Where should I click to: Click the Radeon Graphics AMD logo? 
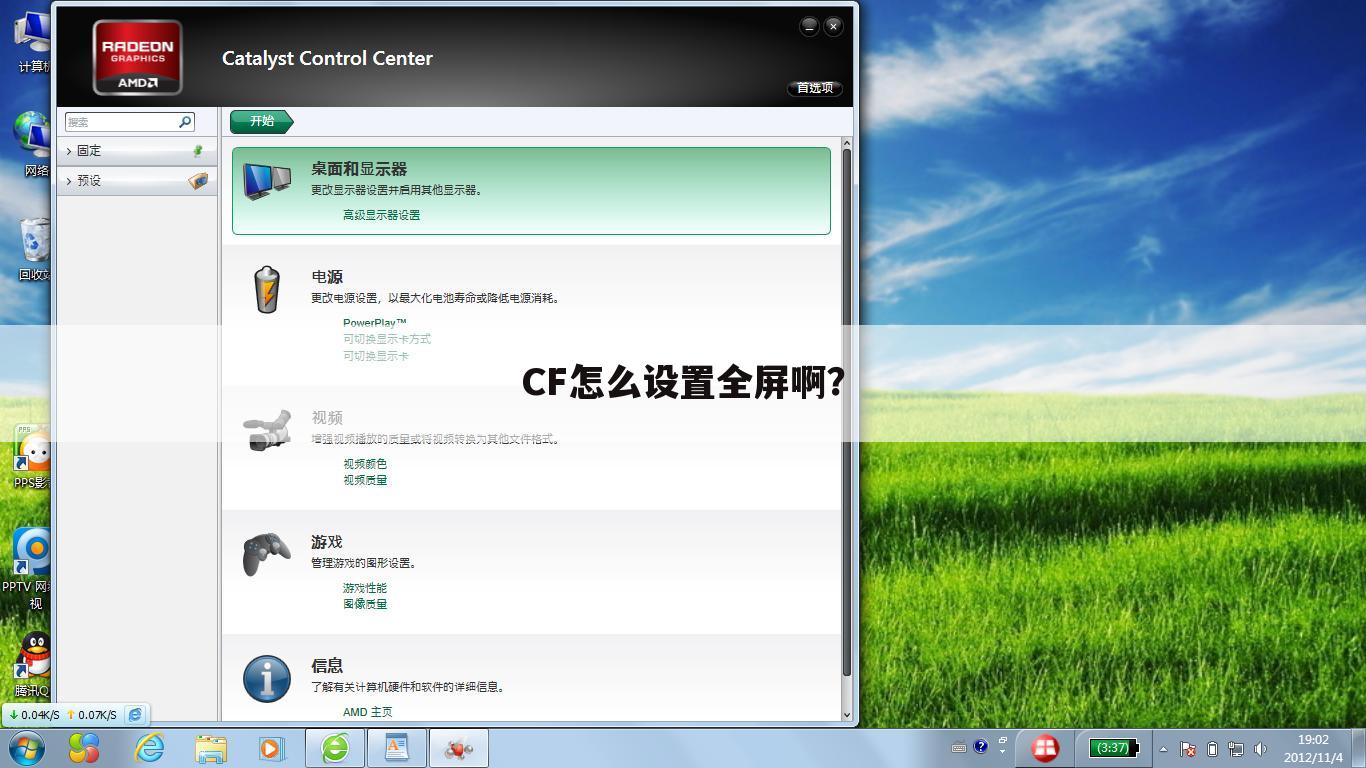(137, 58)
